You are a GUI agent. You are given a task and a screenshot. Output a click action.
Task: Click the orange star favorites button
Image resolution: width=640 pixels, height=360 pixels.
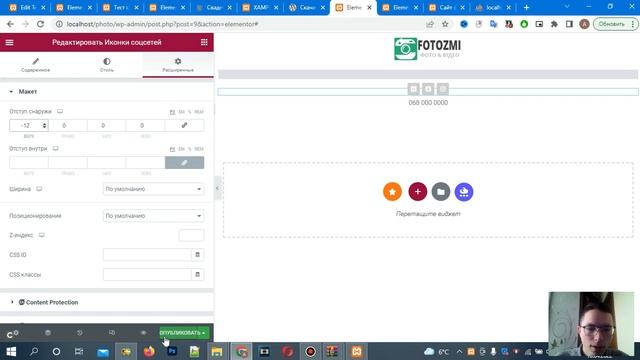[x=392, y=191]
